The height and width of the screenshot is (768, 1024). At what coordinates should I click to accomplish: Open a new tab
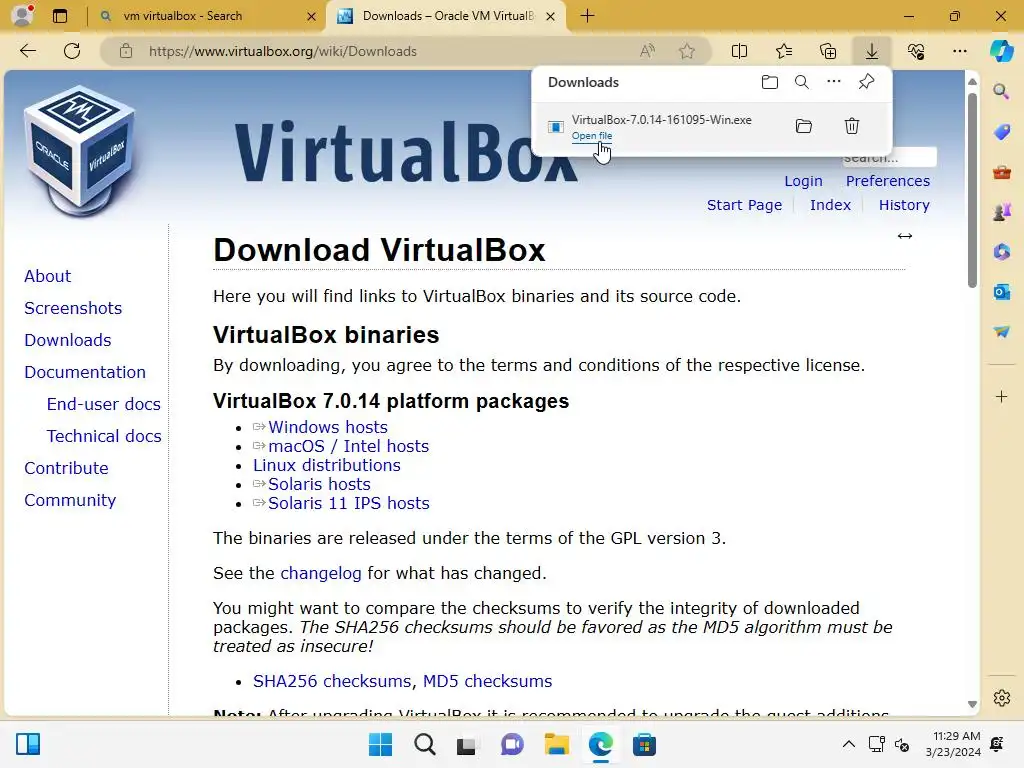pos(587,16)
